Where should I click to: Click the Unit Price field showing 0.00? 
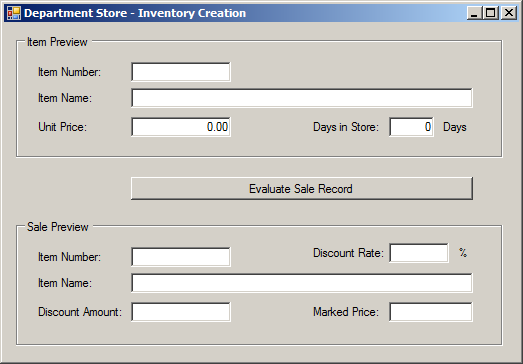coord(181,127)
